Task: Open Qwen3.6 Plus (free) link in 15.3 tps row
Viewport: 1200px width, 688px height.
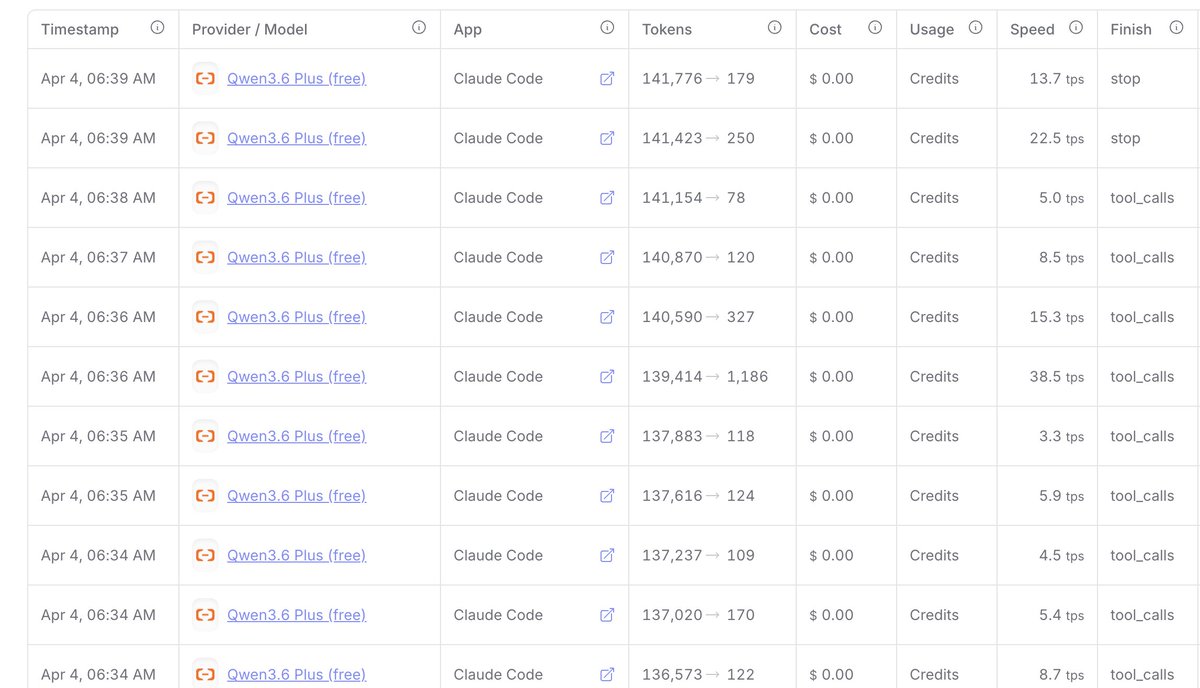Action: [x=296, y=317]
